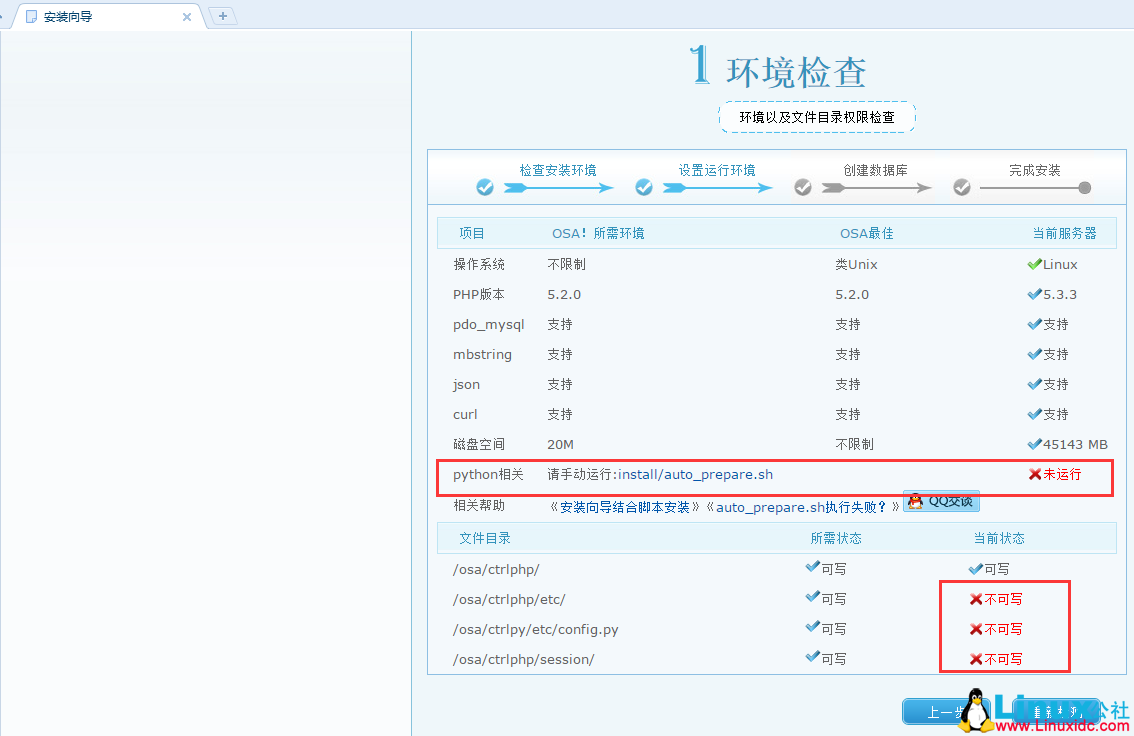Click the red X icon beside 未运行
1134x736 pixels.
tap(1033, 474)
